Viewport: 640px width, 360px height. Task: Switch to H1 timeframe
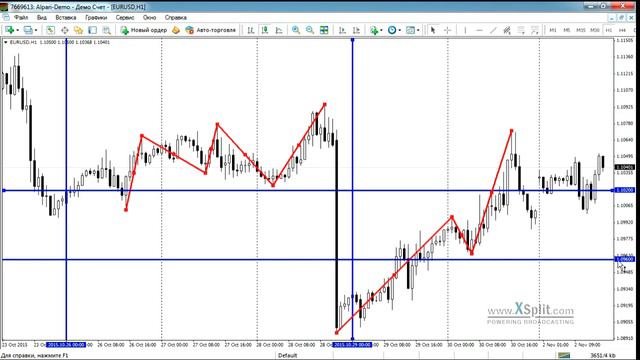tap(609, 30)
